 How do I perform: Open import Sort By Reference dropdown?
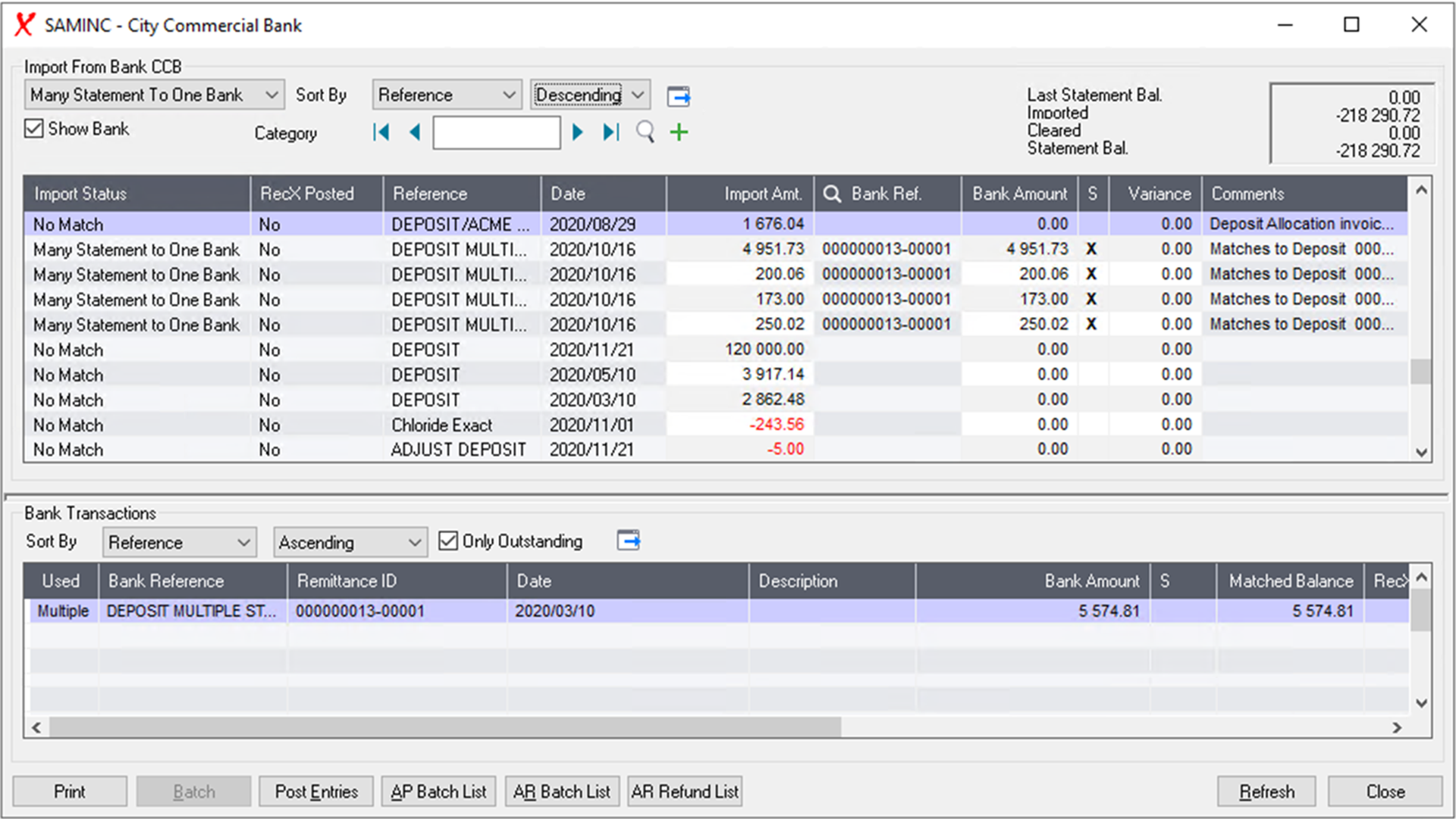[447, 95]
